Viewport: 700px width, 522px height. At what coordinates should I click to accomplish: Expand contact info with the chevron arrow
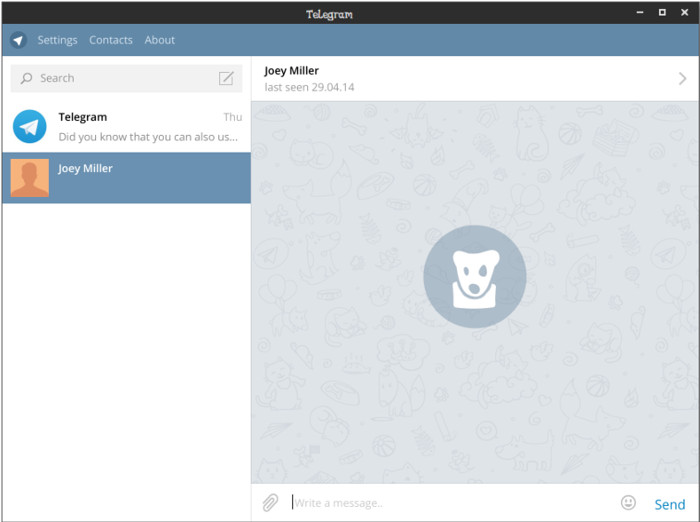coord(682,79)
